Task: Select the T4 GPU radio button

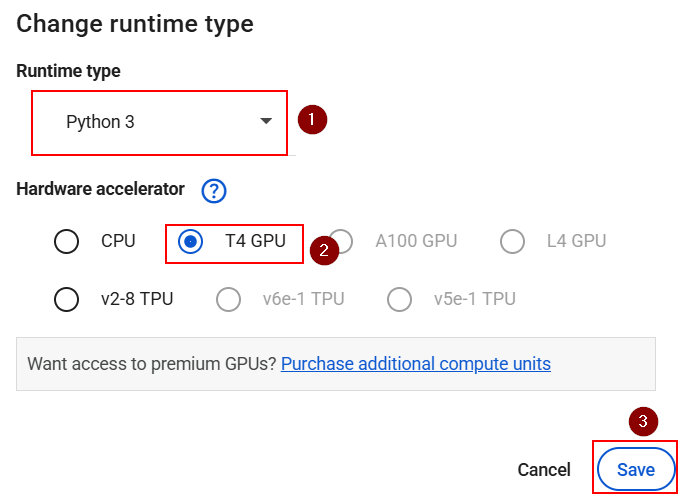Action: click(190, 241)
